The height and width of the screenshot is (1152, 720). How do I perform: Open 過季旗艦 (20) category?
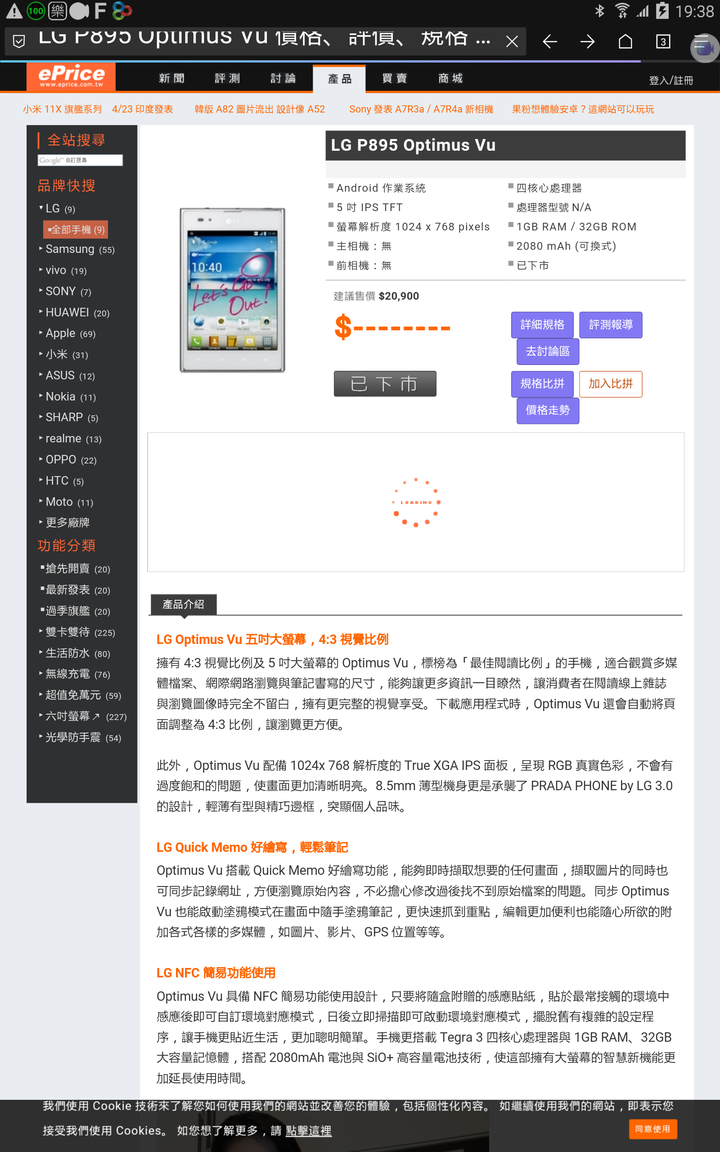(76, 611)
